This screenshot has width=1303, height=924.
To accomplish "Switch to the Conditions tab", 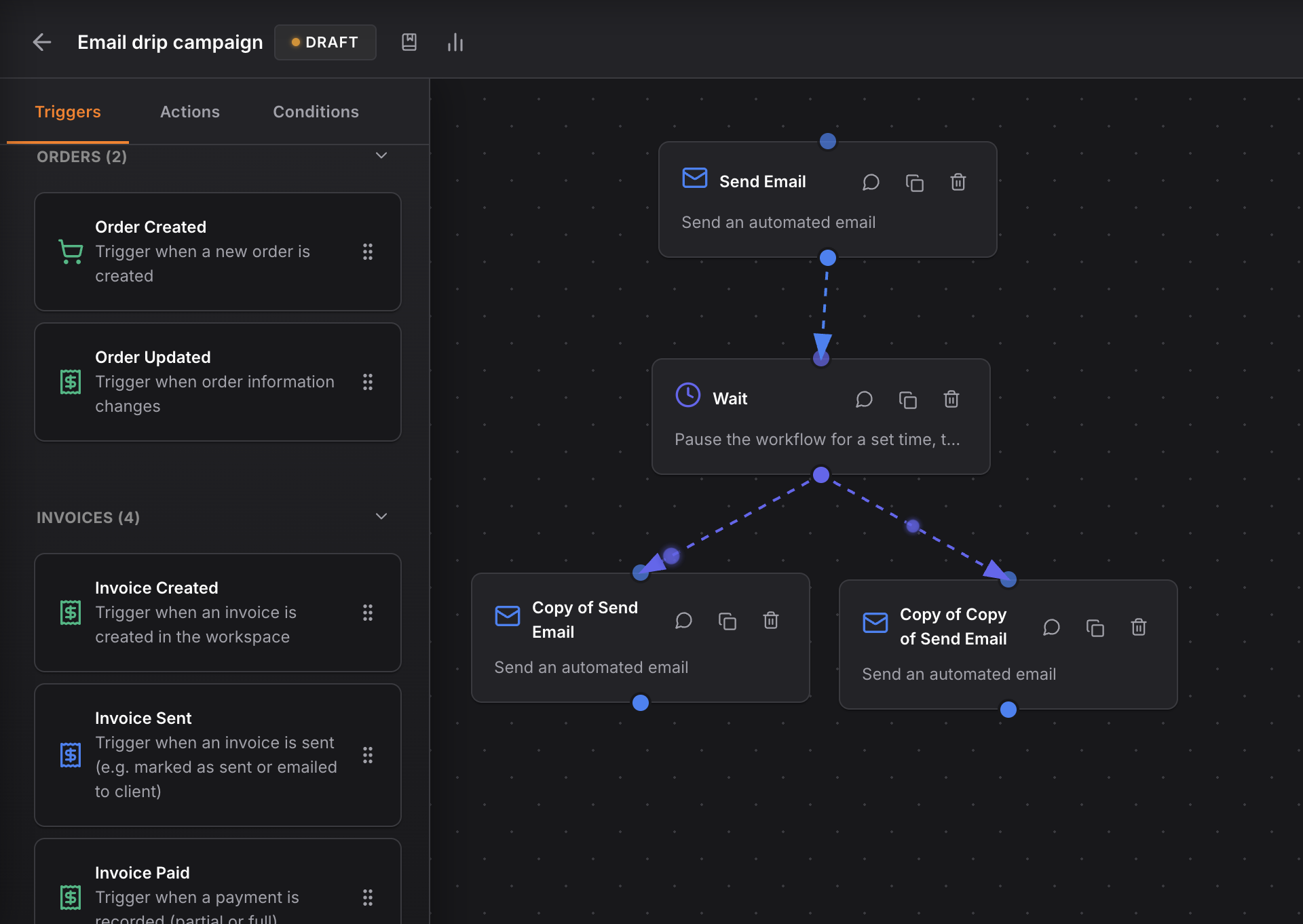I will [316, 111].
